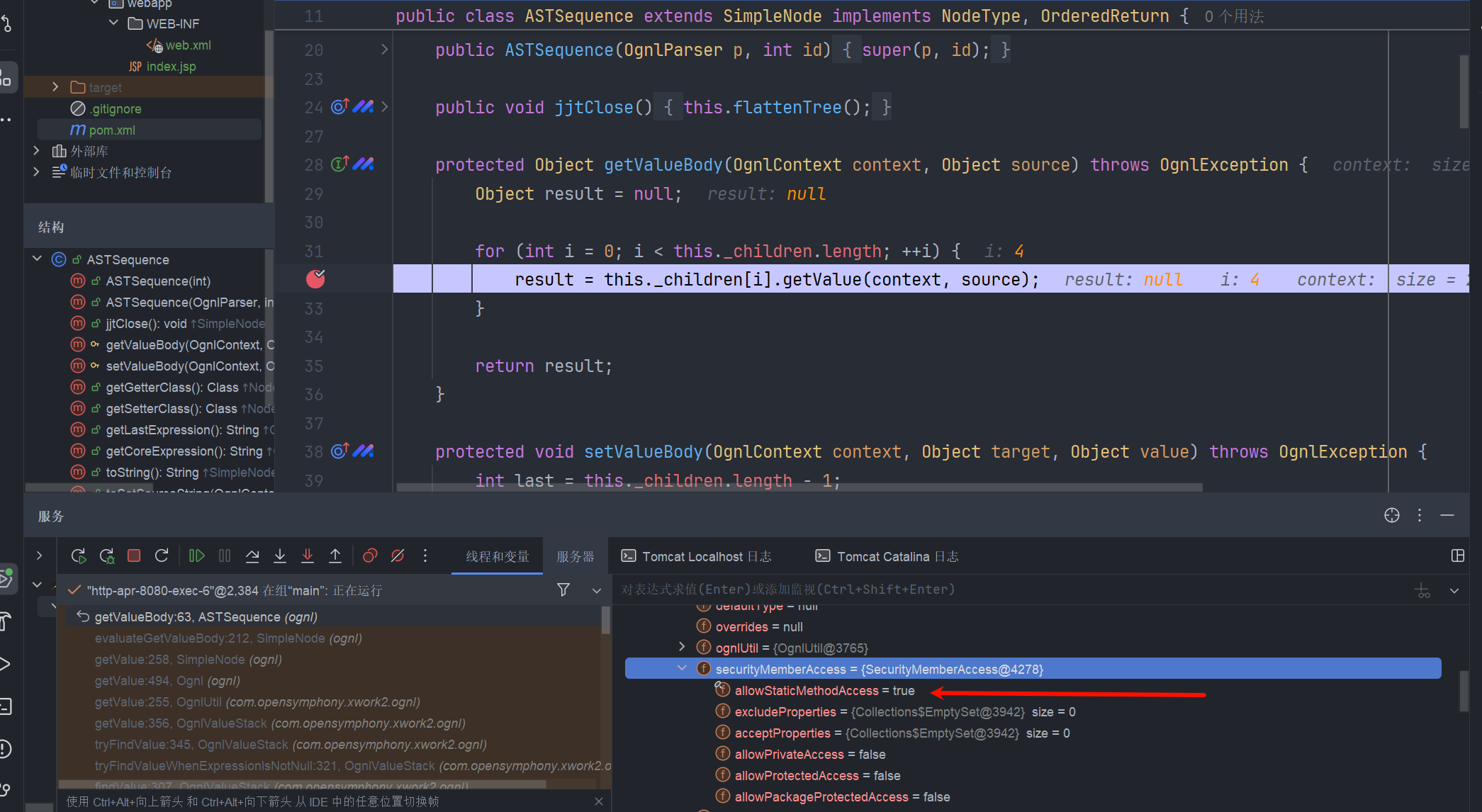This screenshot has height=812, width=1482.
Task: Toggle Mute Breakpoints icon
Action: tap(398, 556)
